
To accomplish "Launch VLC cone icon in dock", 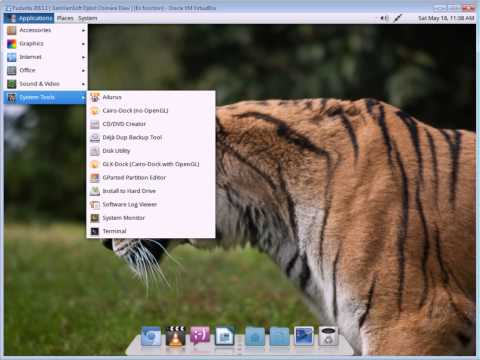I will pyautogui.click(x=176, y=336).
